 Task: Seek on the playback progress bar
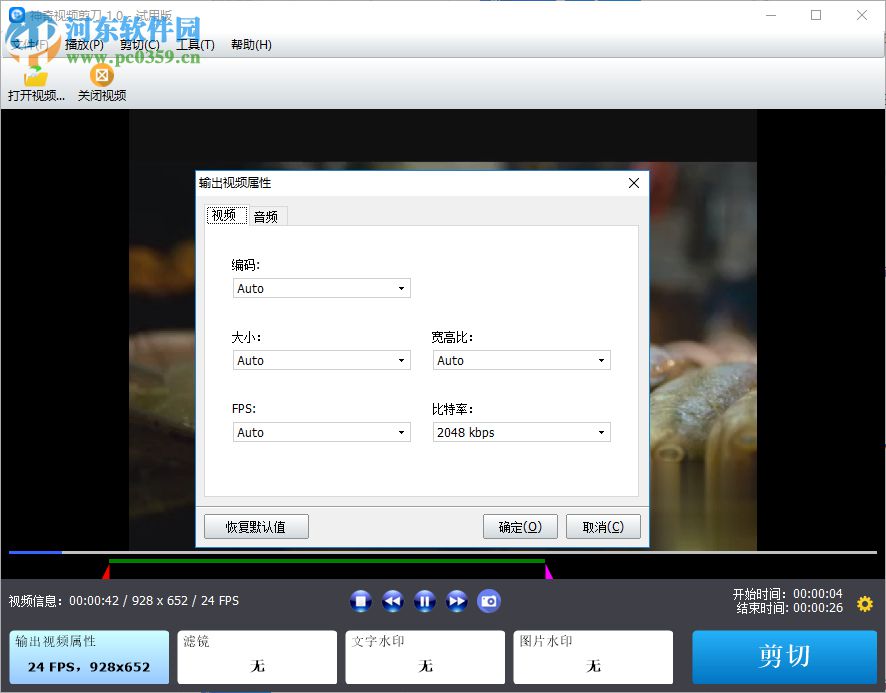pyautogui.click(x=443, y=552)
